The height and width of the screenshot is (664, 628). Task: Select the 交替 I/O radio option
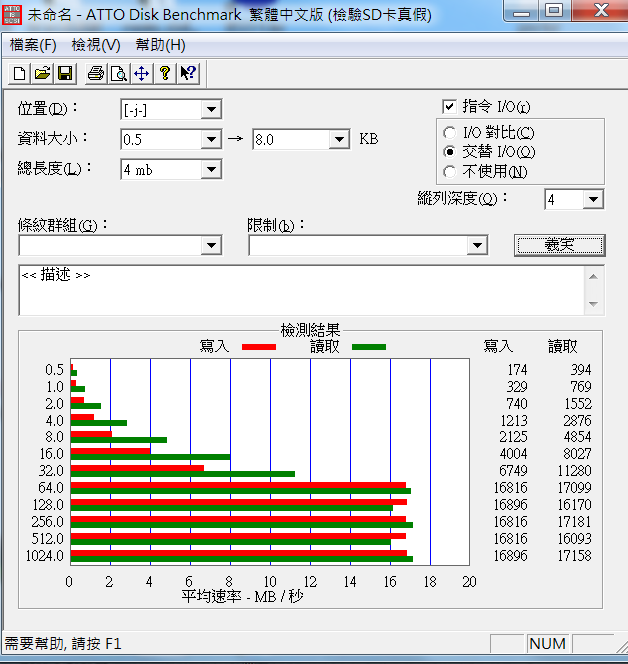[449, 152]
